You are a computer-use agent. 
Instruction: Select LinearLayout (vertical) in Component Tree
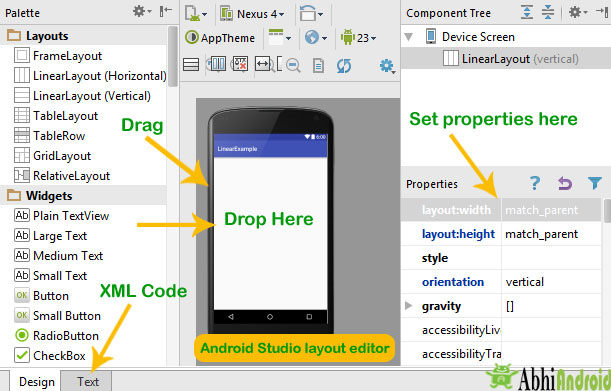coord(510,59)
